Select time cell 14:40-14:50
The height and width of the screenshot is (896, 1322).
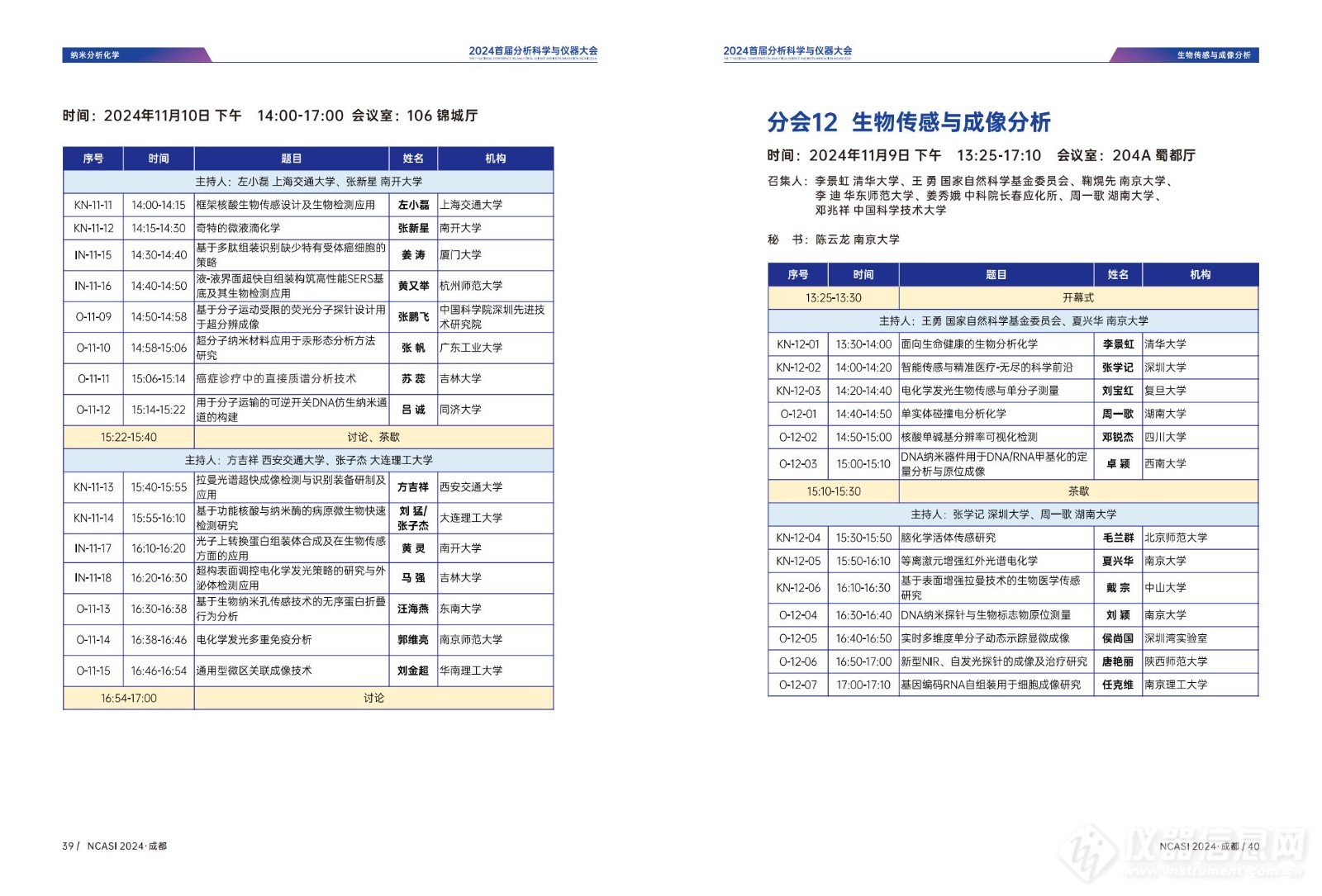pos(159,286)
